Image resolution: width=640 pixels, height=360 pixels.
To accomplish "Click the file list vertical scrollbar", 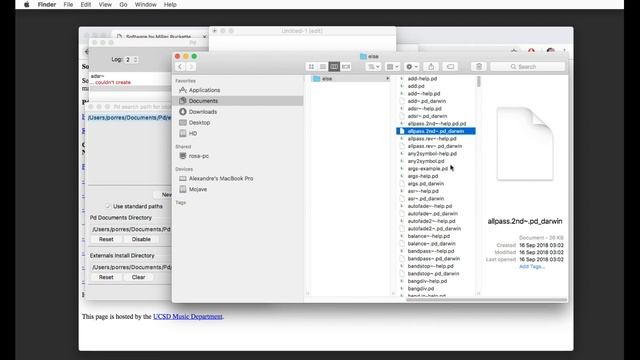I will (478, 82).
